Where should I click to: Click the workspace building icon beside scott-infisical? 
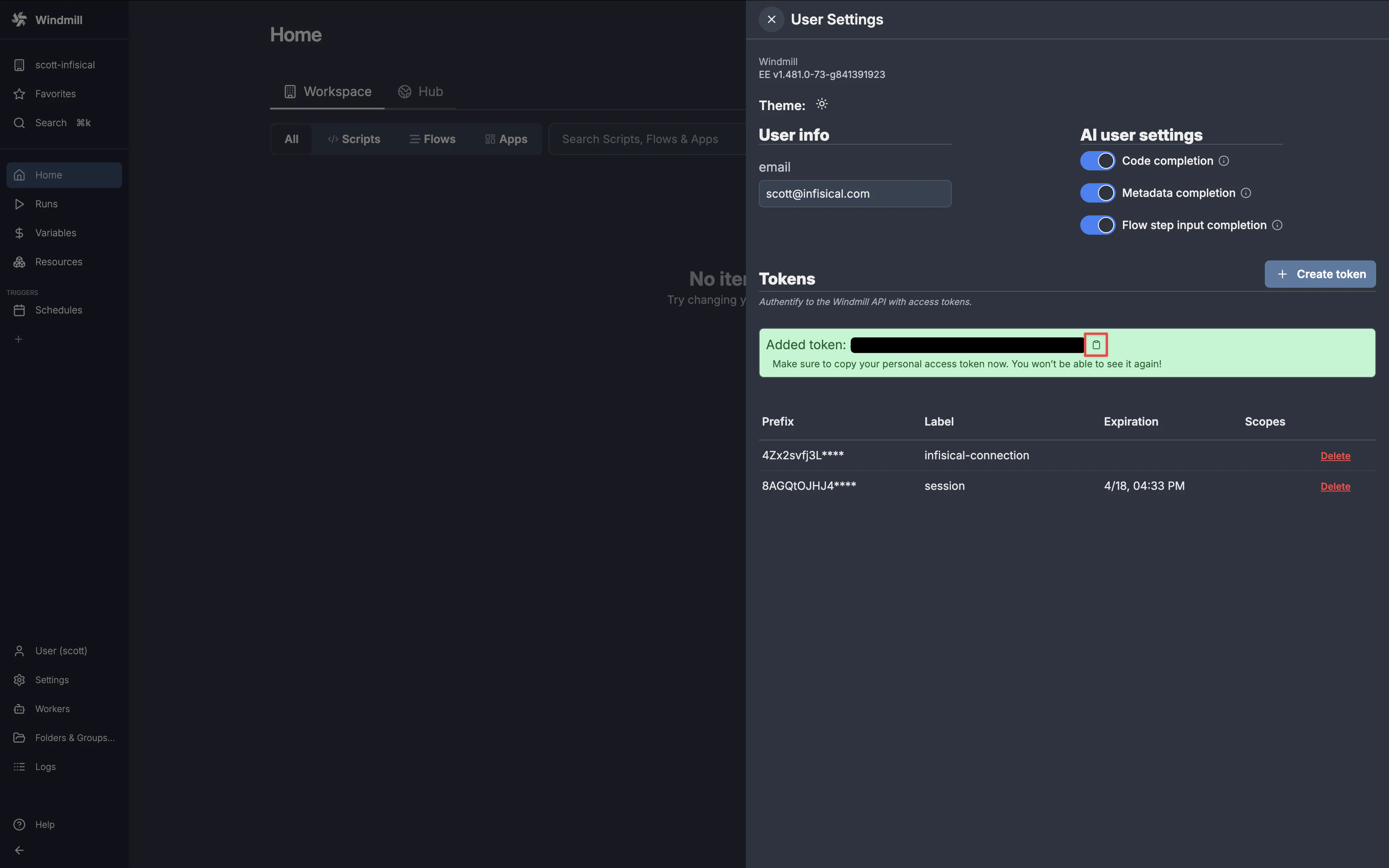[x=20, y=65]
